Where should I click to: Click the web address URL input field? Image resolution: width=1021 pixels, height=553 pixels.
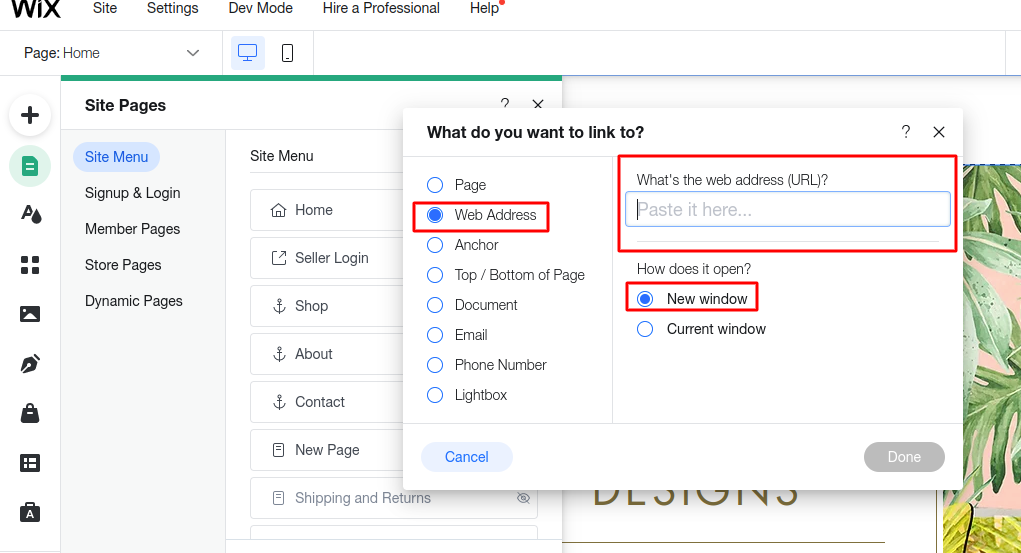(x=787, y=209)
